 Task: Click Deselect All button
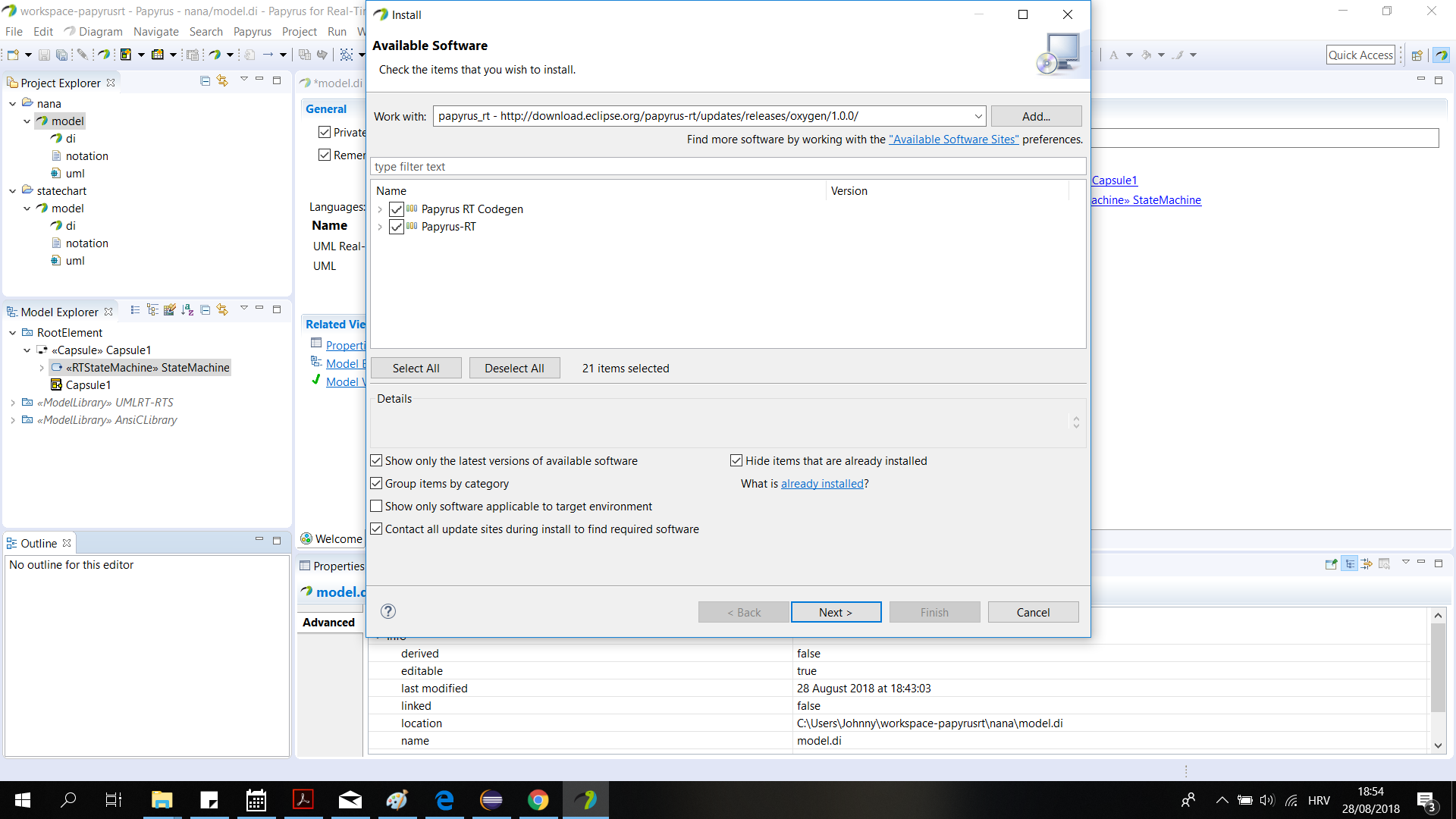click(x=514, y=368)
